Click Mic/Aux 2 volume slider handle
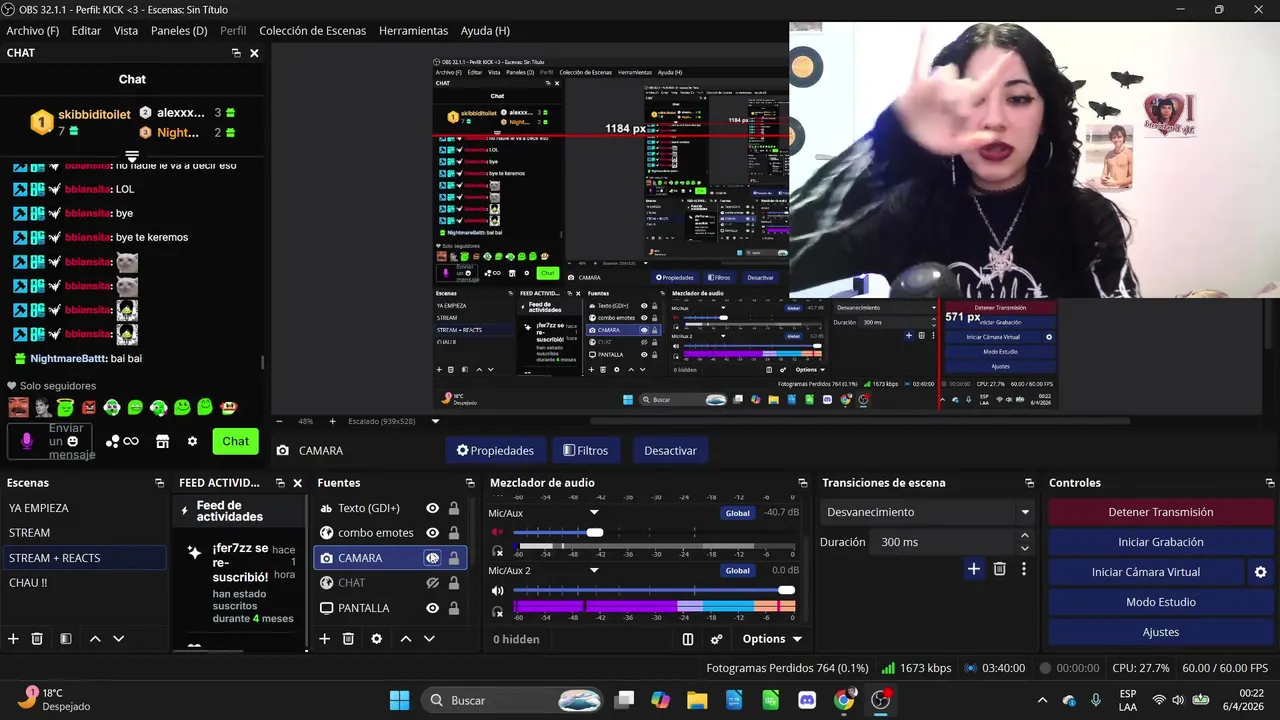Image resolution: width=1280 pixels, height=720 pixels. point(786,591)
